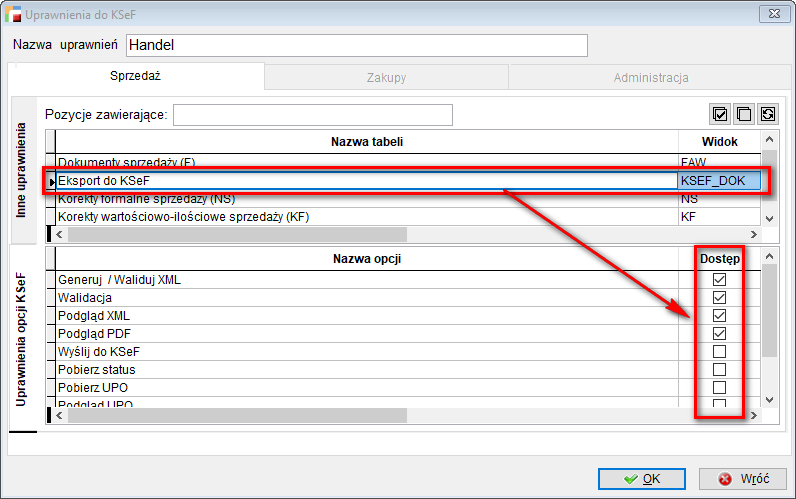Confirm with the OK button

click(641, 479)
